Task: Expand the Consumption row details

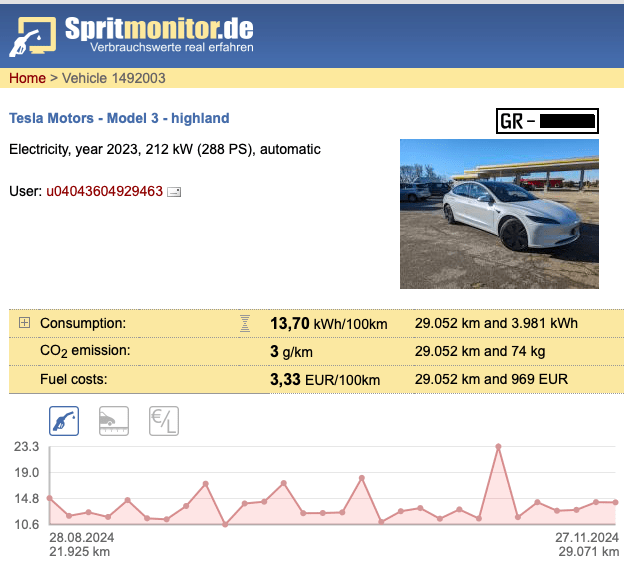Action: pos(25,323)
